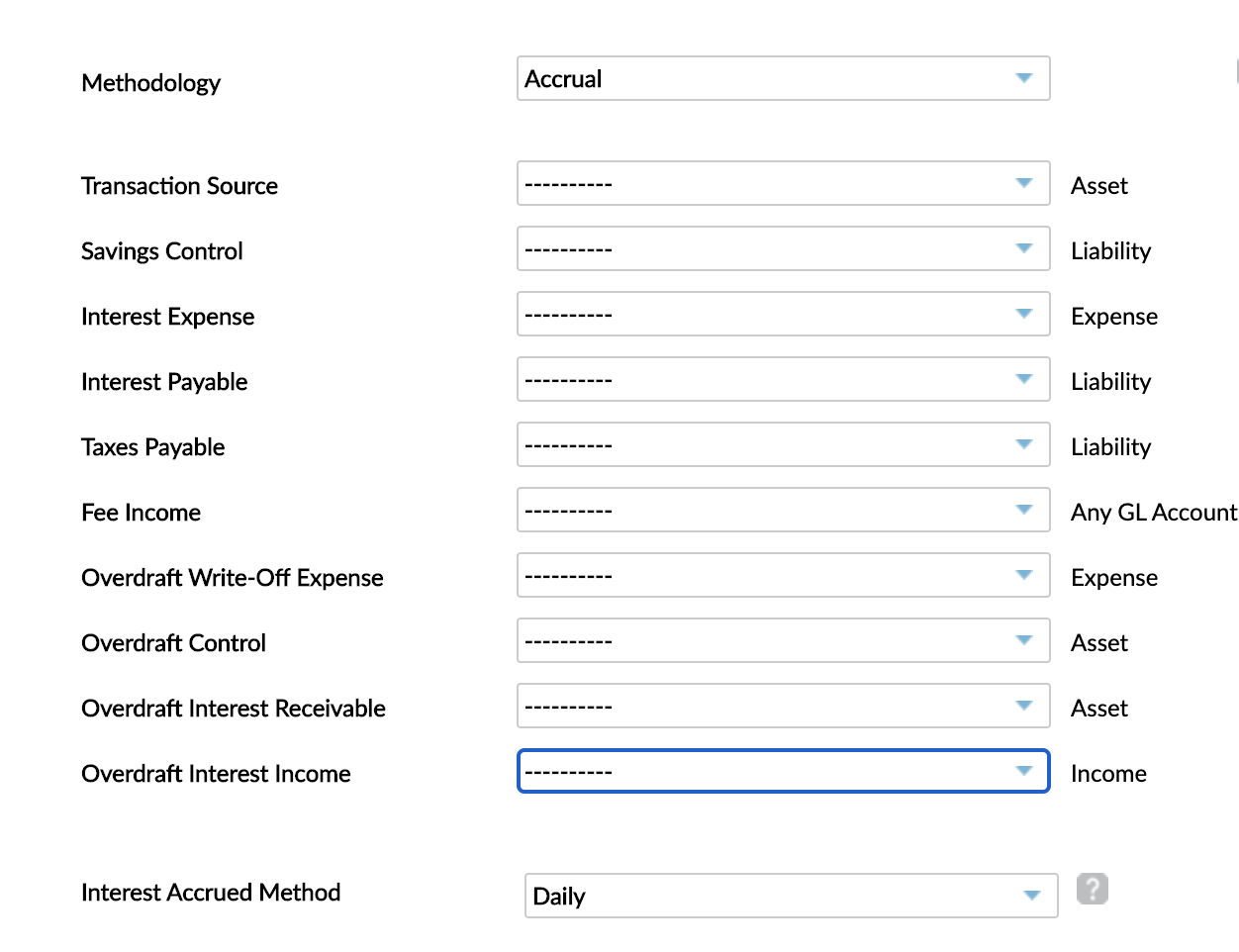Select an Interest Payable liability account

782,380
